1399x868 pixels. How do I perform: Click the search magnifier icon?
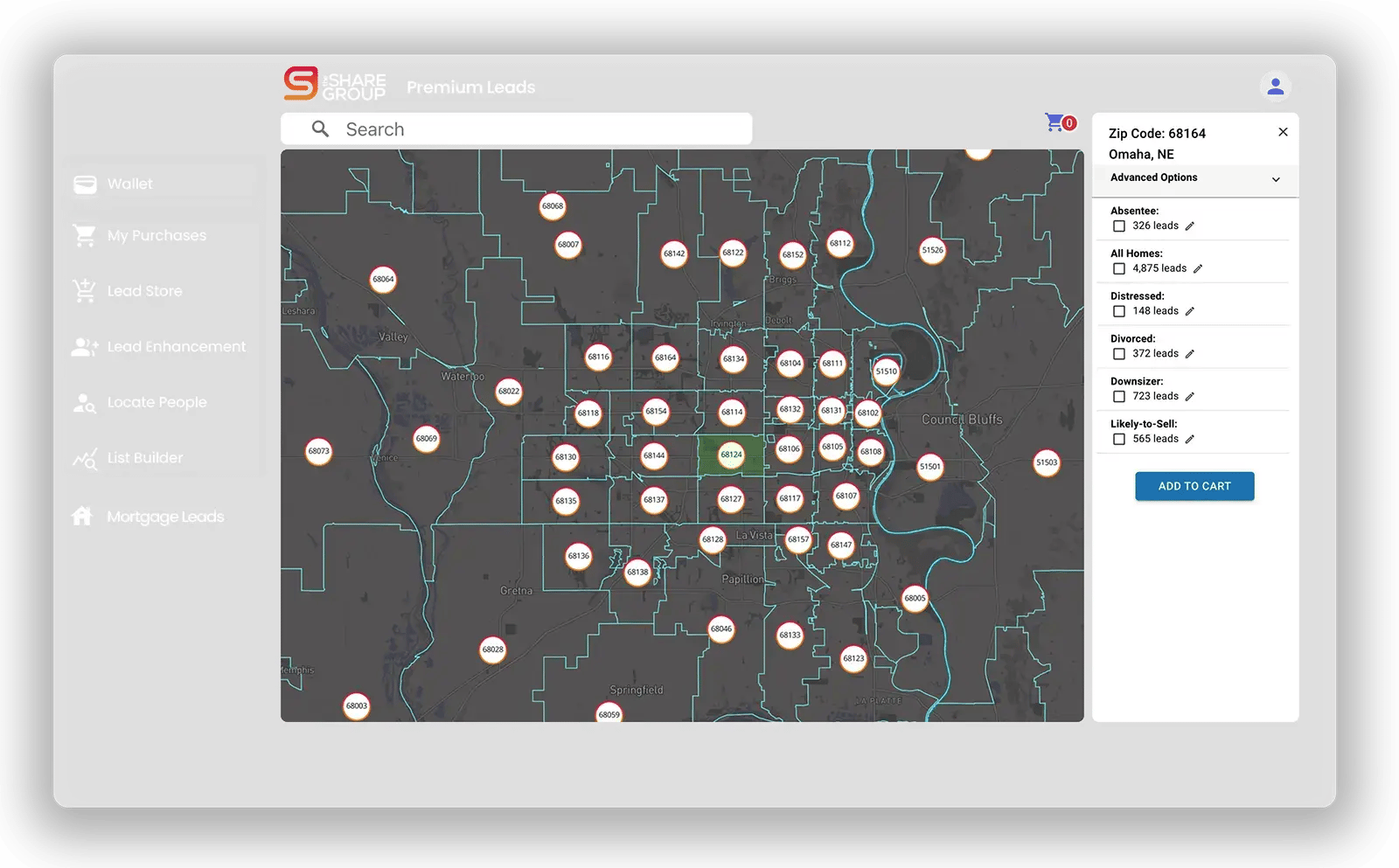point(321,129)
